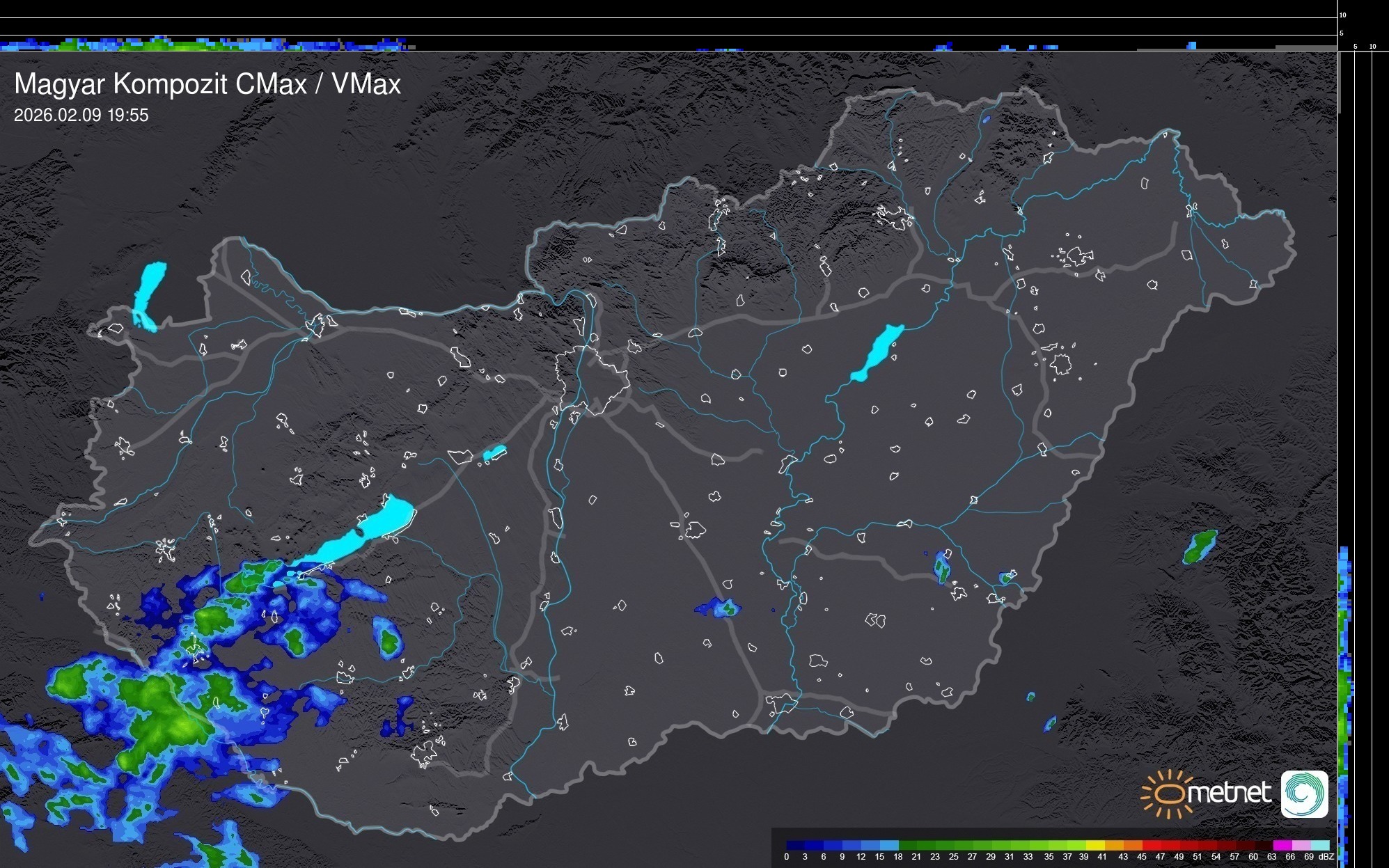Viewport: 1389px width, 868px height.
Task: Click the teal swirl app icon
Action: 1304,794
